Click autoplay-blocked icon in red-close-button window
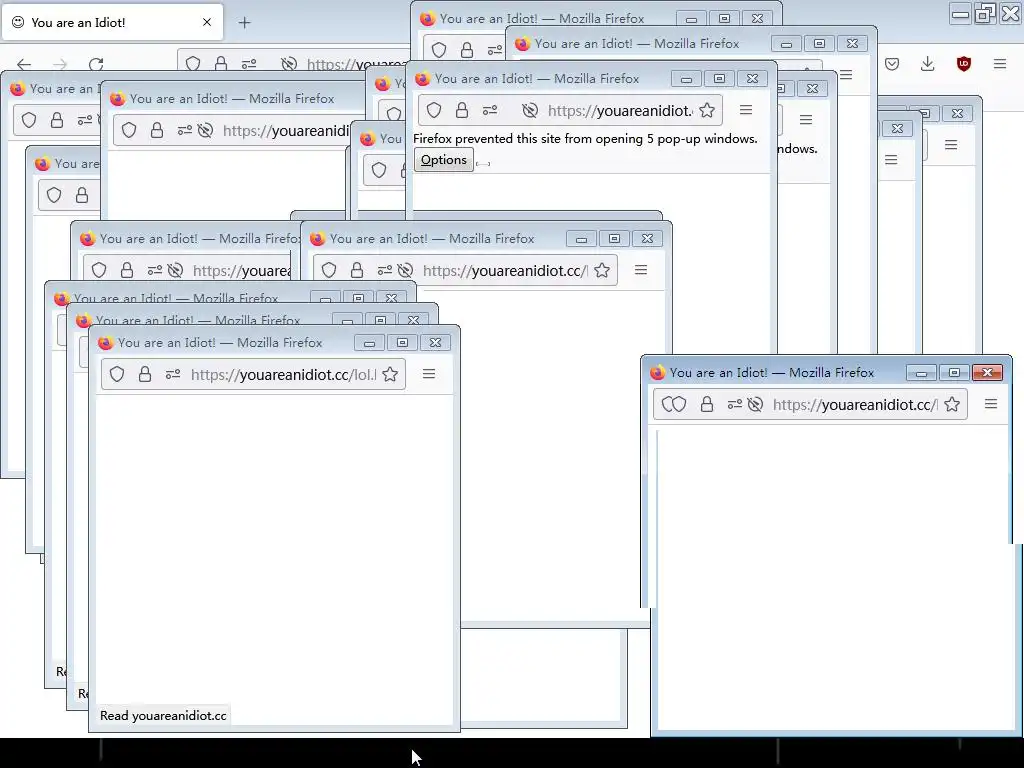 pos(755,404)
